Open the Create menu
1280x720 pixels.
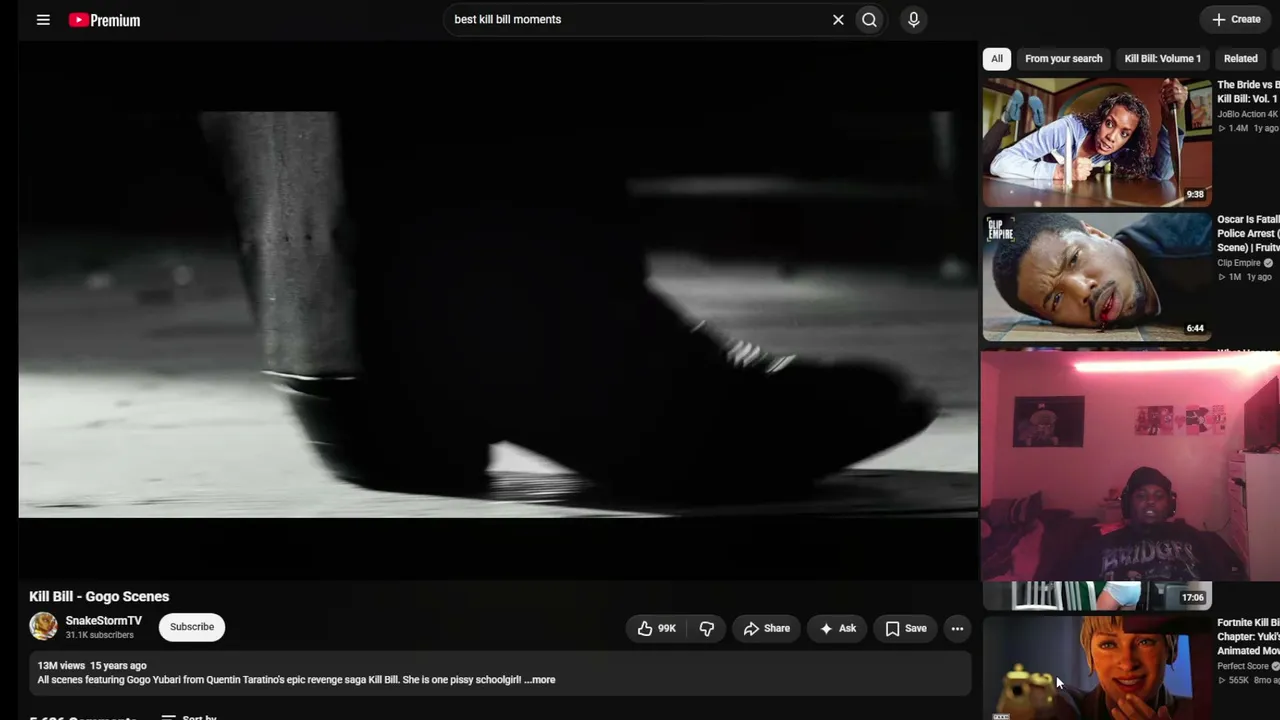(x=1236, y=20)
